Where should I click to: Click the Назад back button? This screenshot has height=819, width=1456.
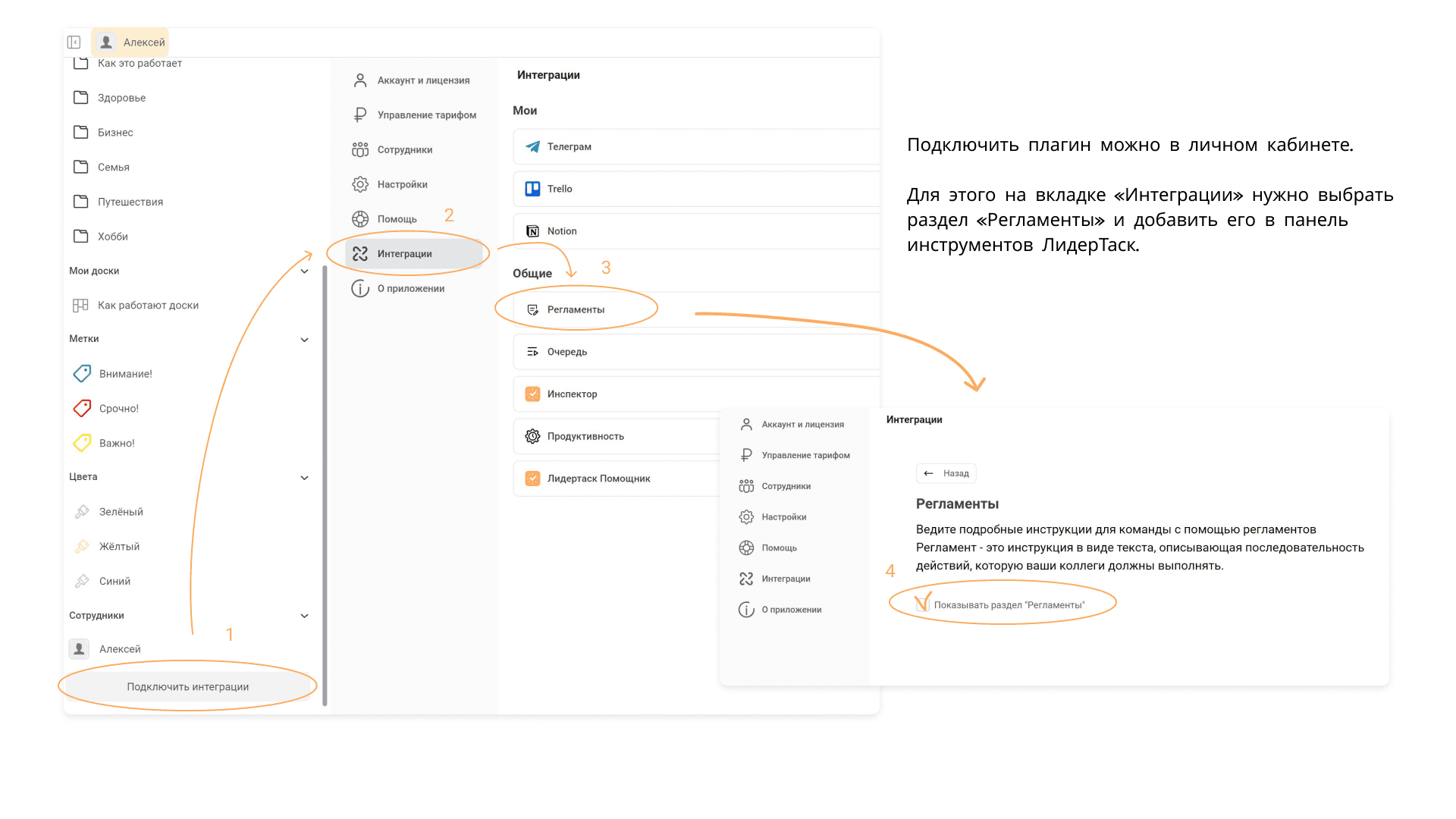coord(946,473)
